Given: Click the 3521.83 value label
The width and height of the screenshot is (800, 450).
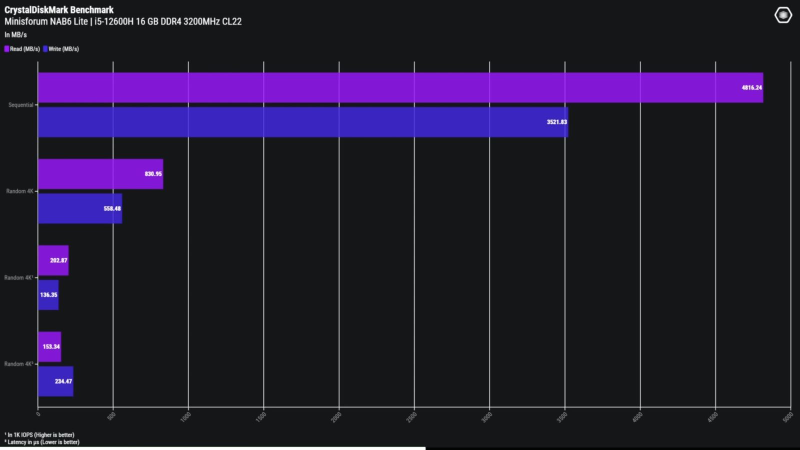Looking at the screenshot, I should click(x=550, y=122).
